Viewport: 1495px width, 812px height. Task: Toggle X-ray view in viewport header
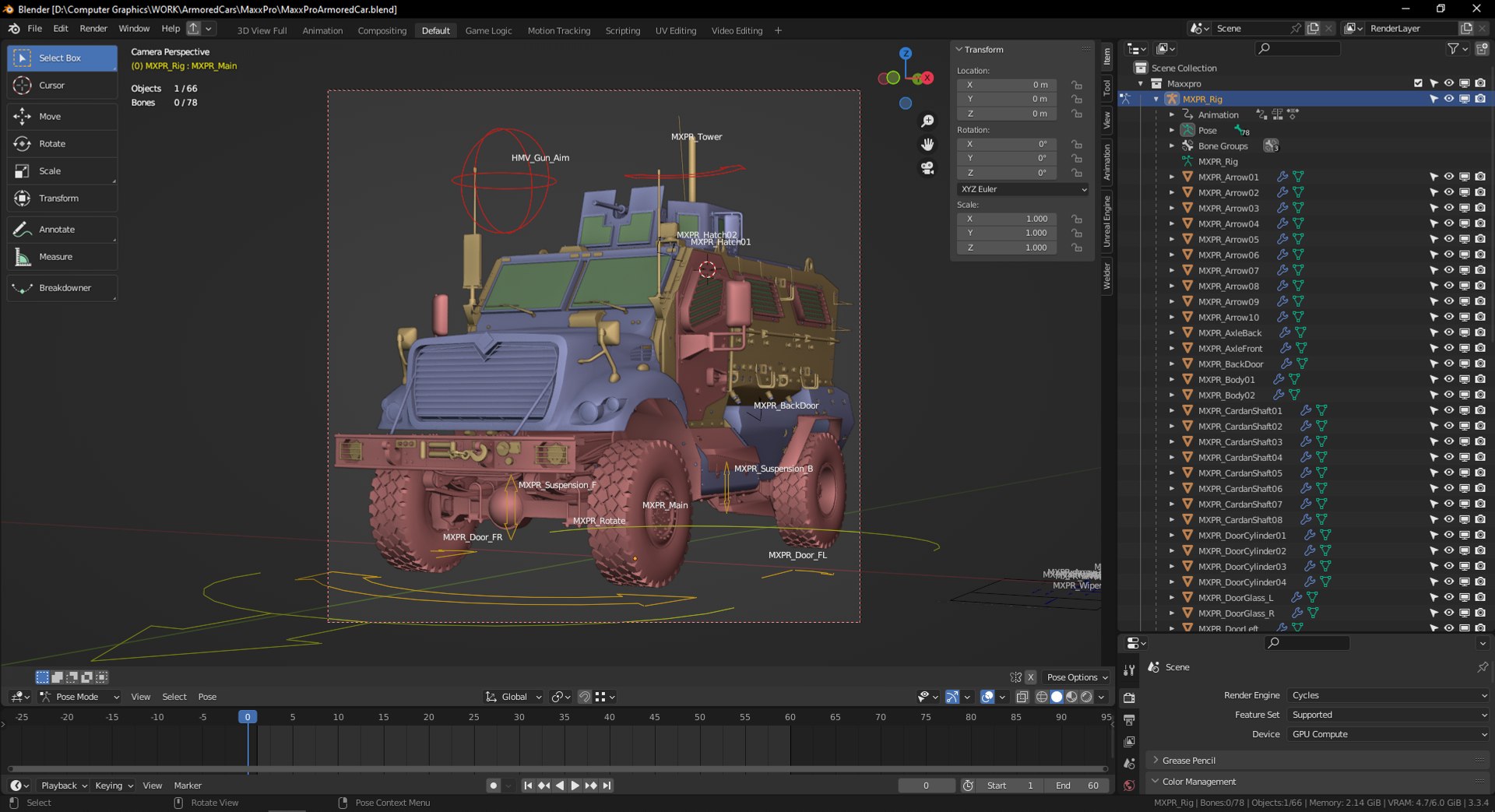1022,697
